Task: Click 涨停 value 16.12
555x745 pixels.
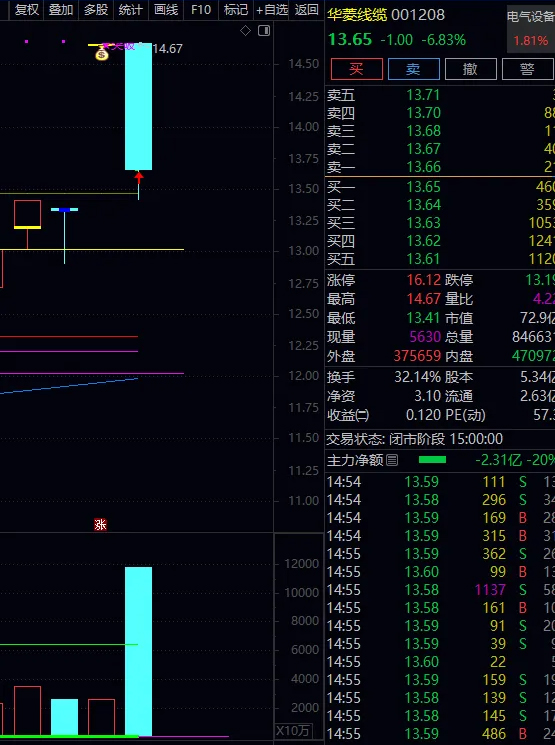Action: pos(423,280)
